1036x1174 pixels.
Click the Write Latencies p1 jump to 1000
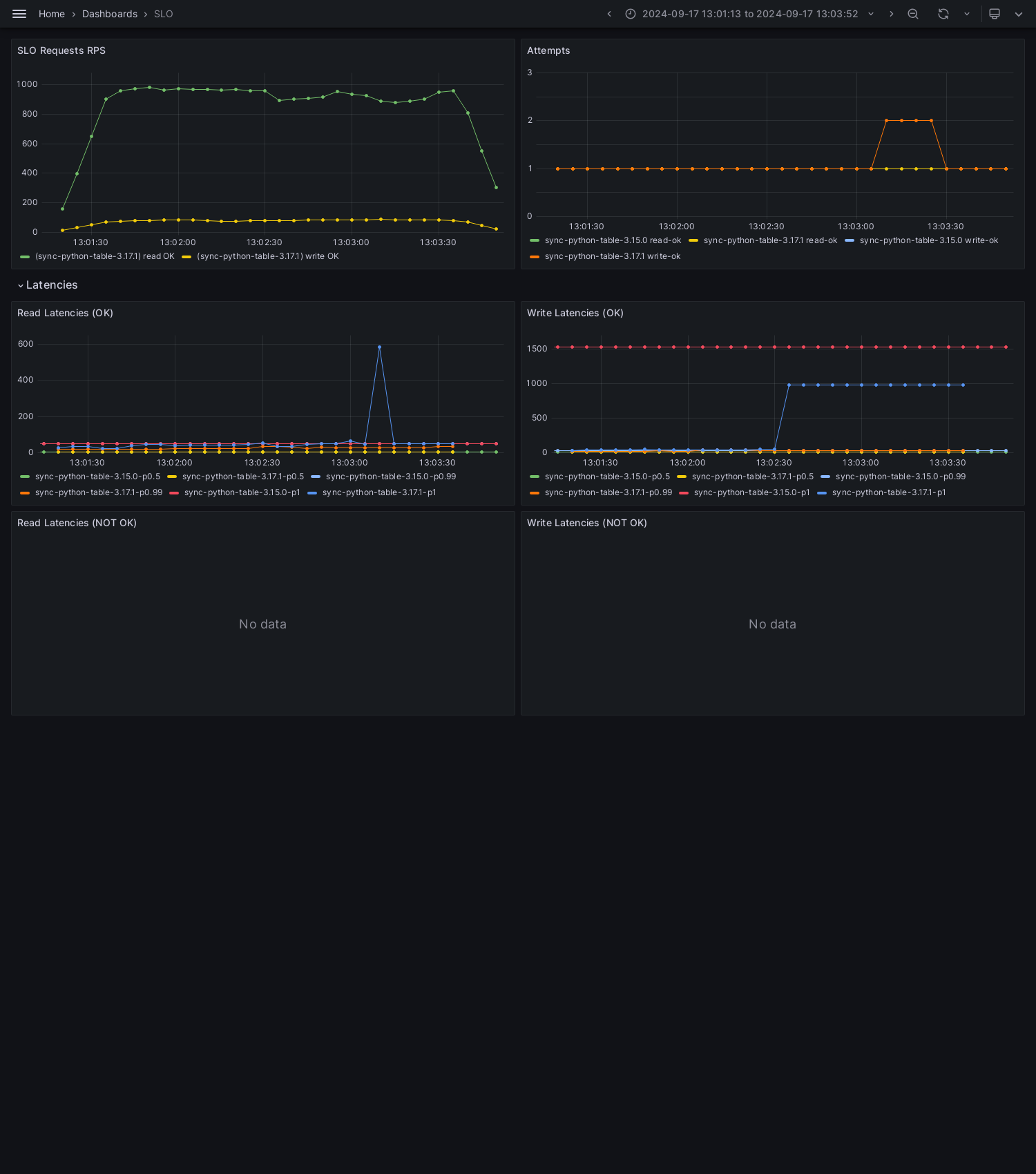coord(789,385)
